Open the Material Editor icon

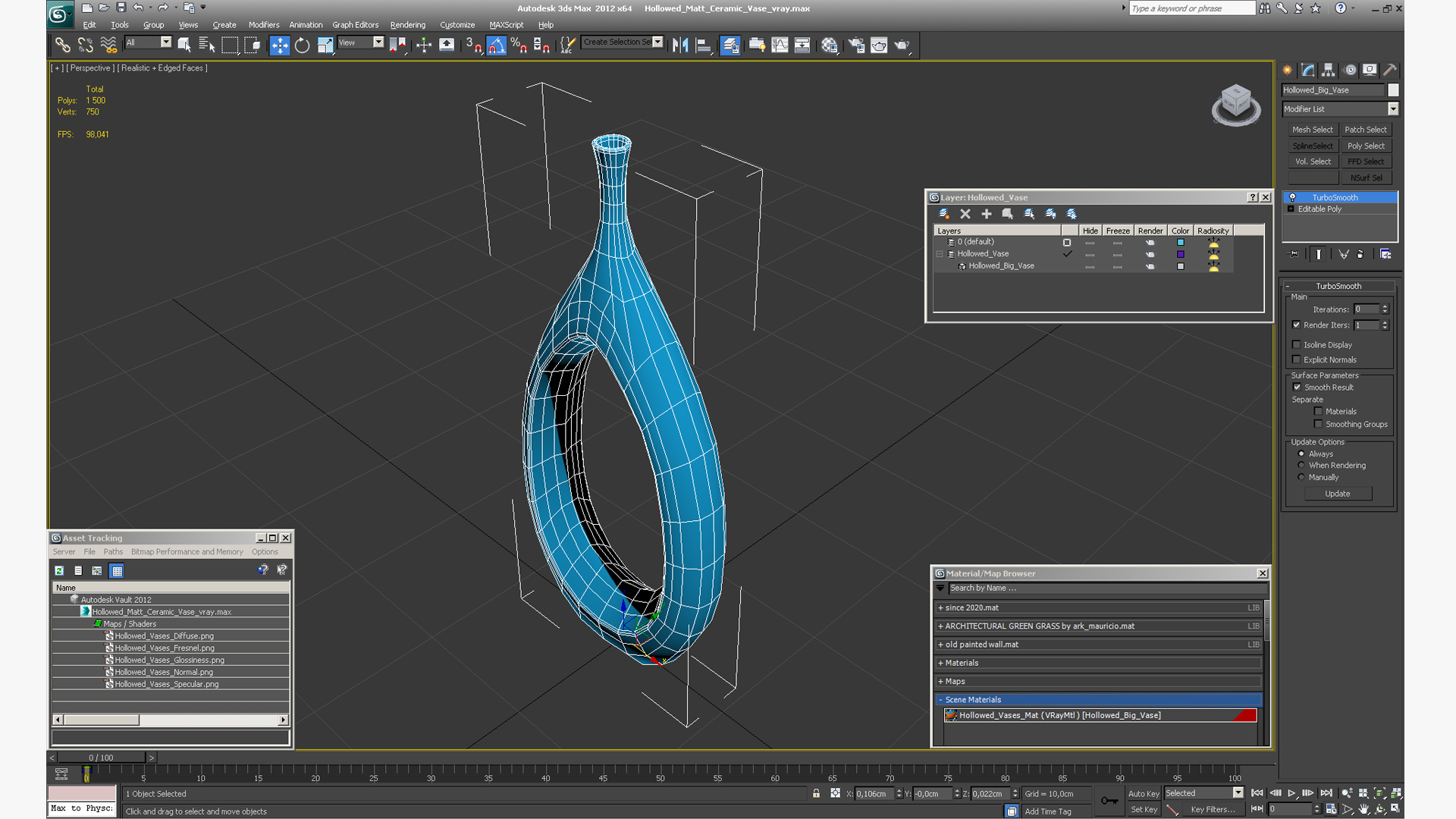[x=830, y=45]
